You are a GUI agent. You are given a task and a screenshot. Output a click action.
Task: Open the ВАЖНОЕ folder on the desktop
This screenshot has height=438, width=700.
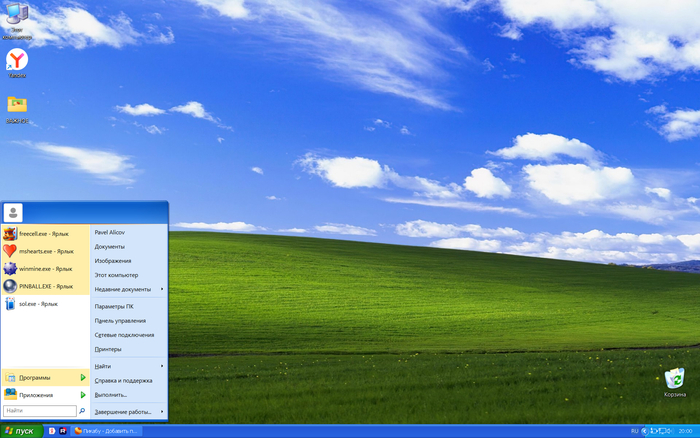(x=17, y=105)
